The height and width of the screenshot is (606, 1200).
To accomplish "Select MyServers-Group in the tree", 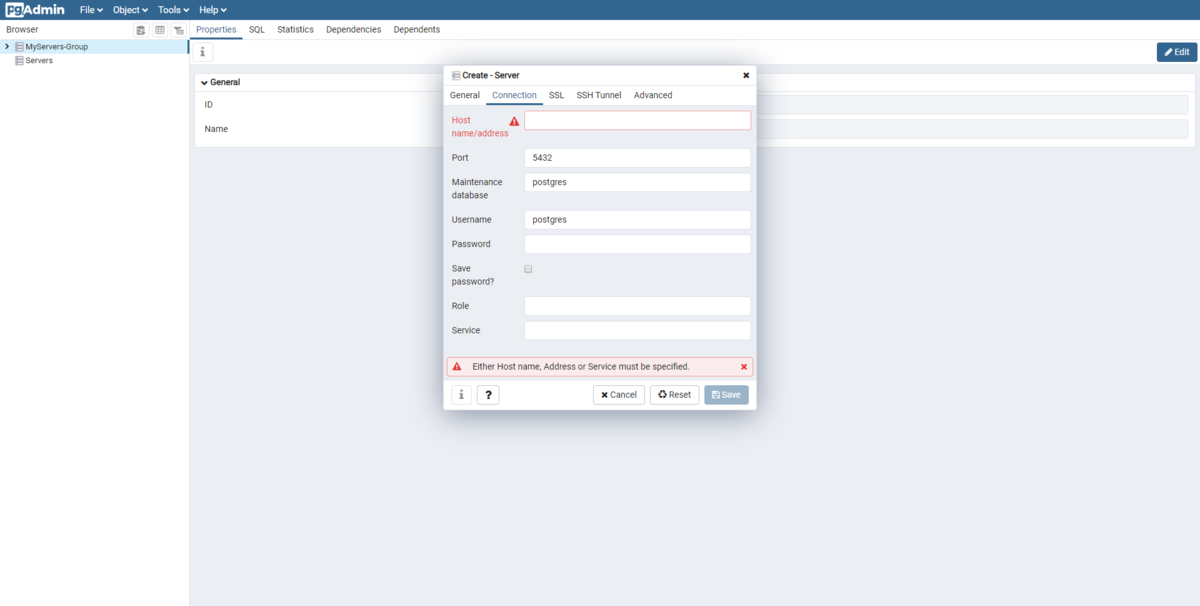I will [x=56, y=47].
